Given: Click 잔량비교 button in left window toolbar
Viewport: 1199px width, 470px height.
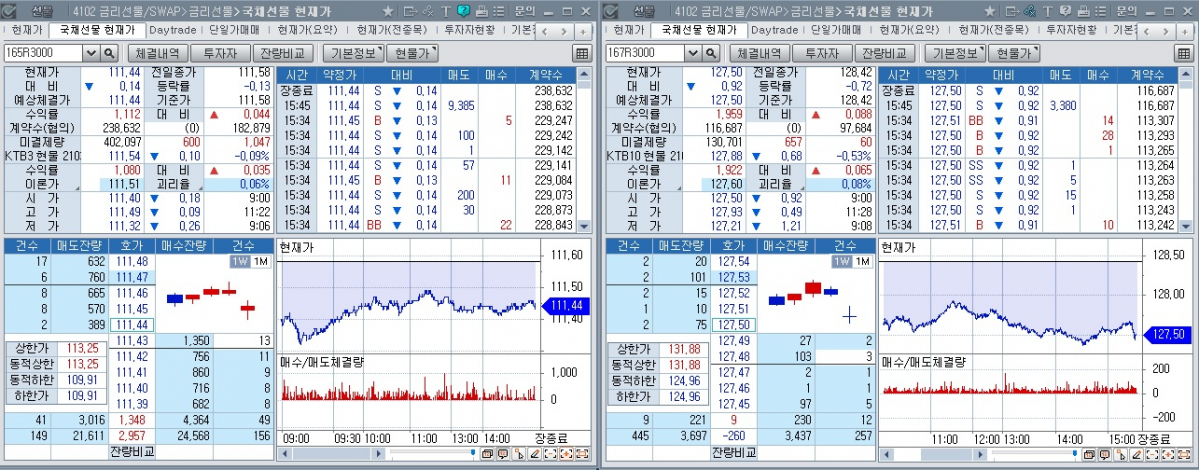Looking at the screenshot, I should click(282, 53).
